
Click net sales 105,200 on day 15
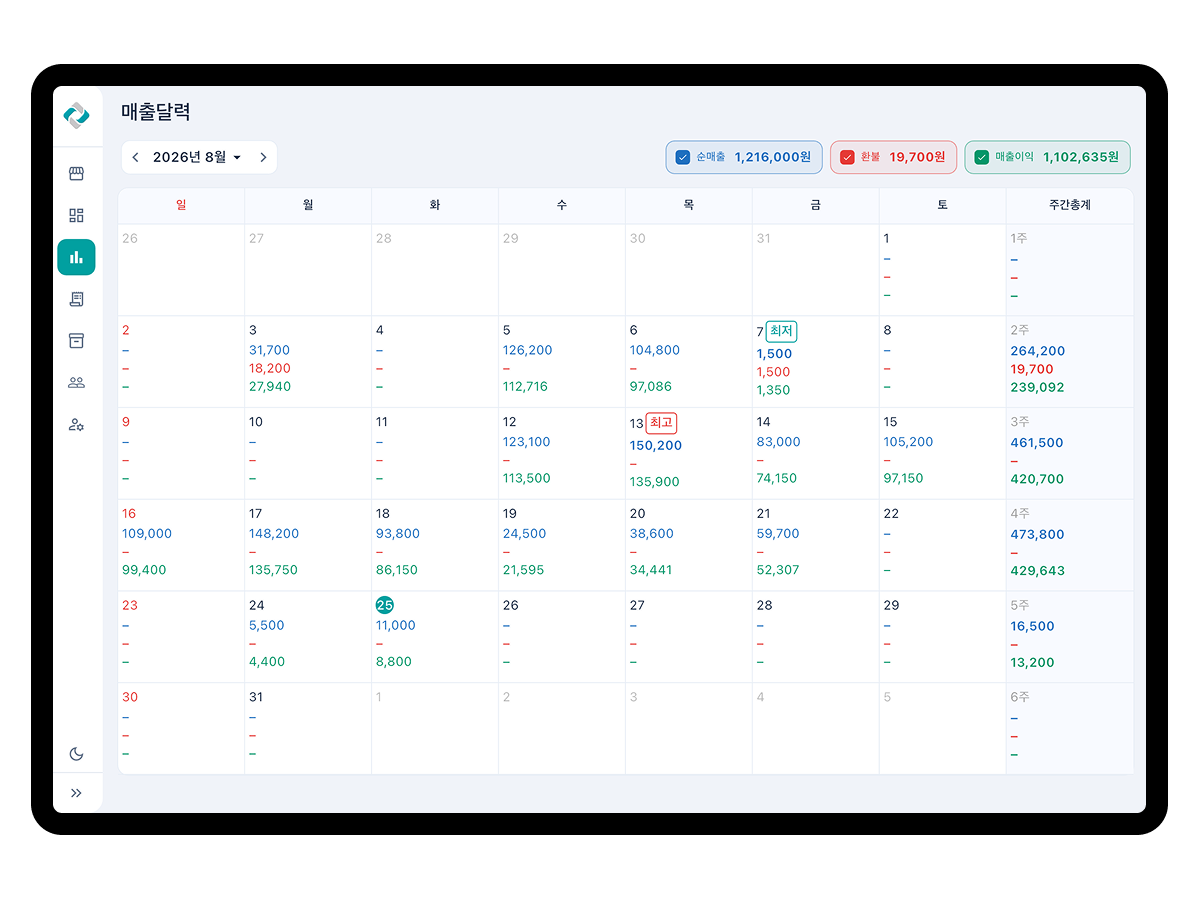(908, 442)
